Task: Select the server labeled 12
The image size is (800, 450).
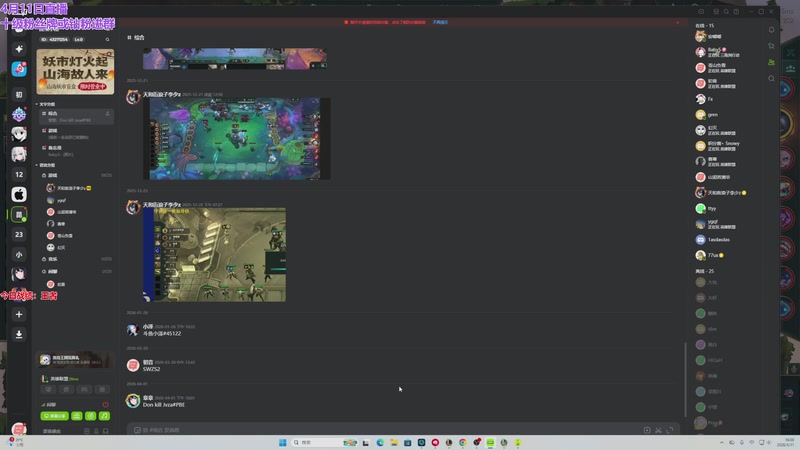Action: pos(19,174)
